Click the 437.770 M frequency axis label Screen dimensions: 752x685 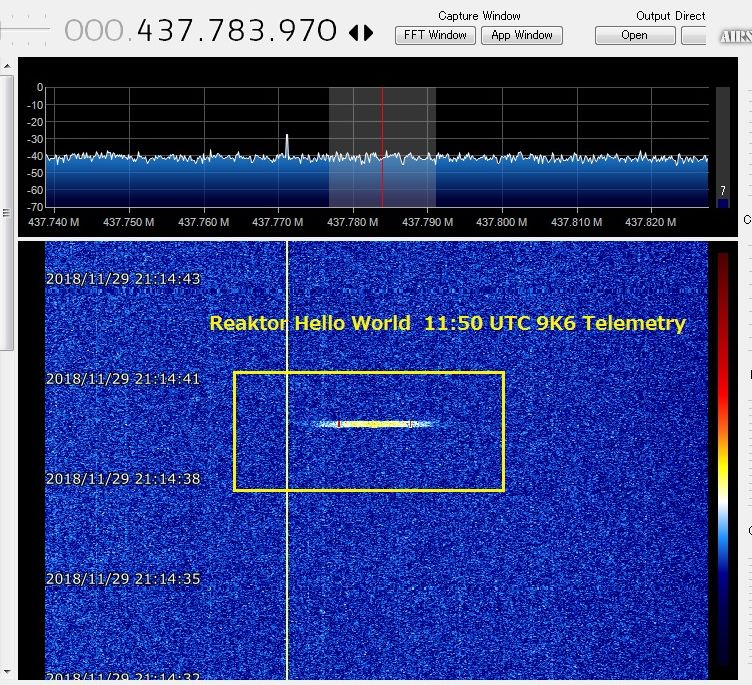[x=278, y=222]
